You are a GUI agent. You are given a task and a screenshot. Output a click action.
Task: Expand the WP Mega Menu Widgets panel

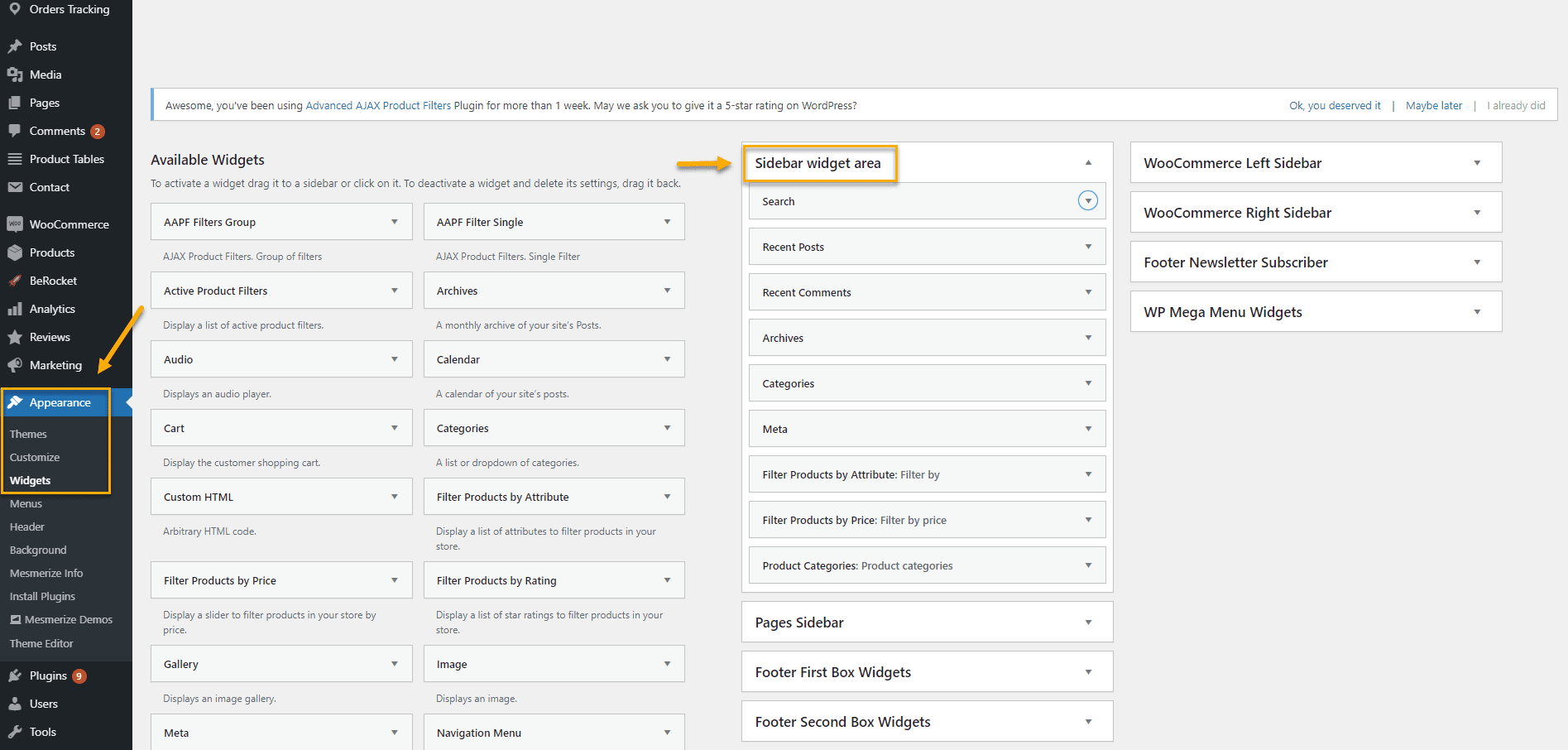click(x=1477, y=312)
